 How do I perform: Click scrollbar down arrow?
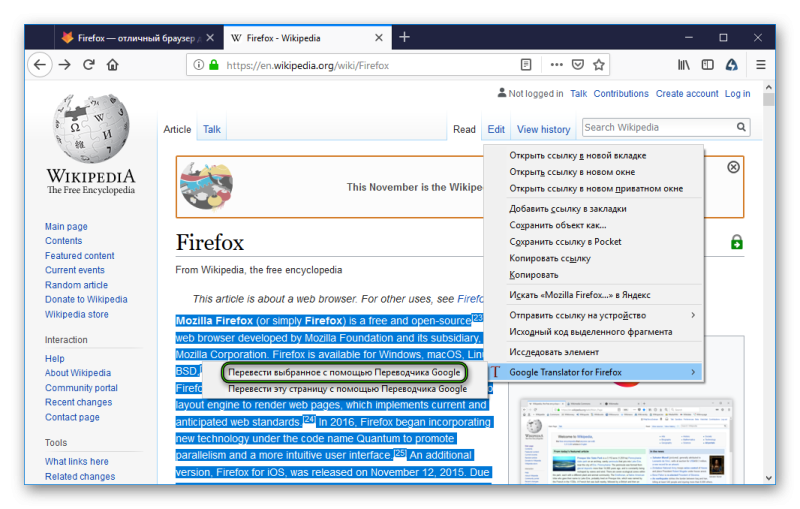768,478
